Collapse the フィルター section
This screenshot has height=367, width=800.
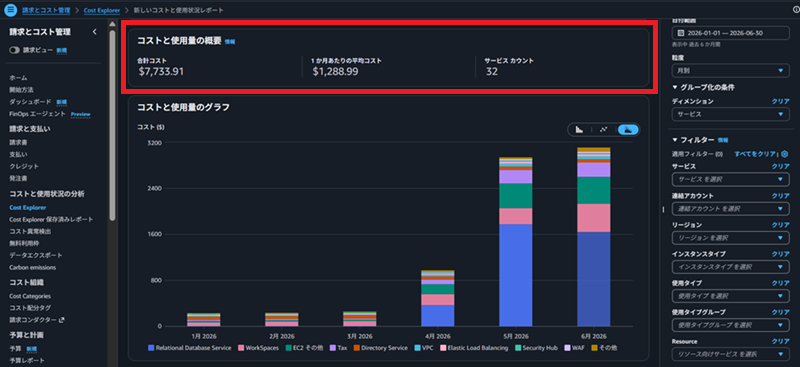pos(675,139)
